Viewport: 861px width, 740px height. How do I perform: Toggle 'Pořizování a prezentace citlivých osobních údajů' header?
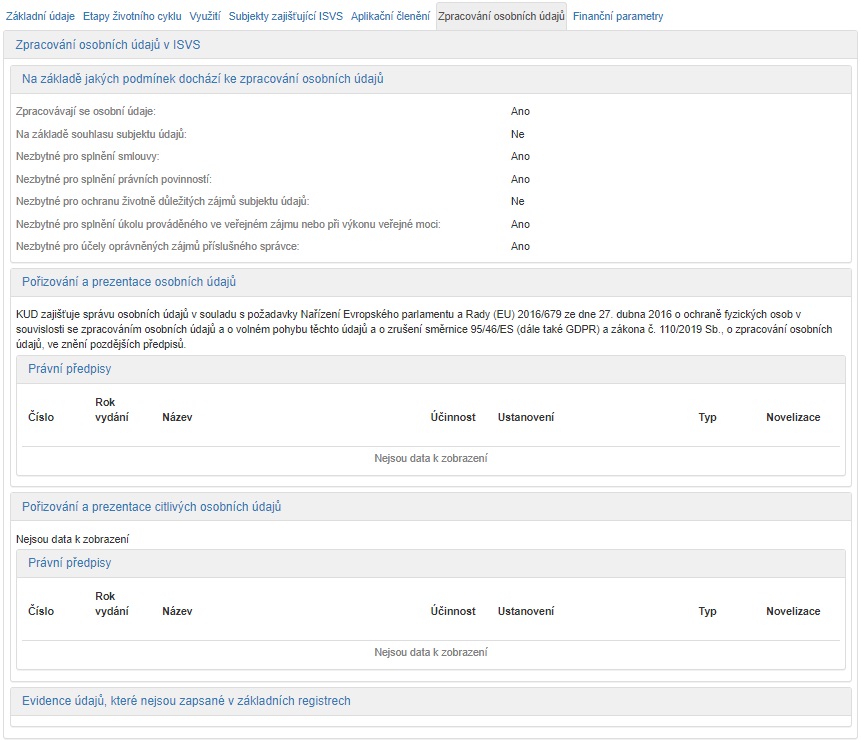coord(151,507)
